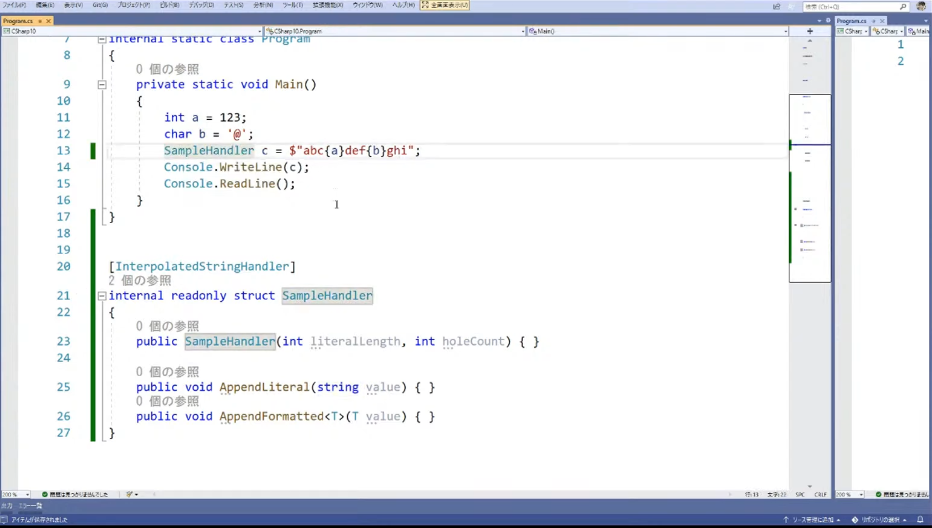Collapse the Main() method outline
This screenshot has width=932, height=528.
(x=102, y=84)
